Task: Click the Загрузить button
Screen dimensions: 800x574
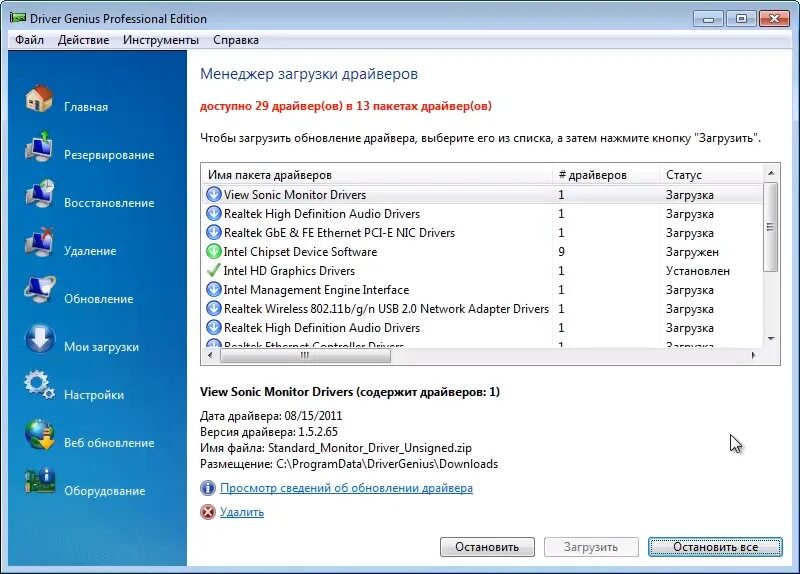Action: coord(591,547)
